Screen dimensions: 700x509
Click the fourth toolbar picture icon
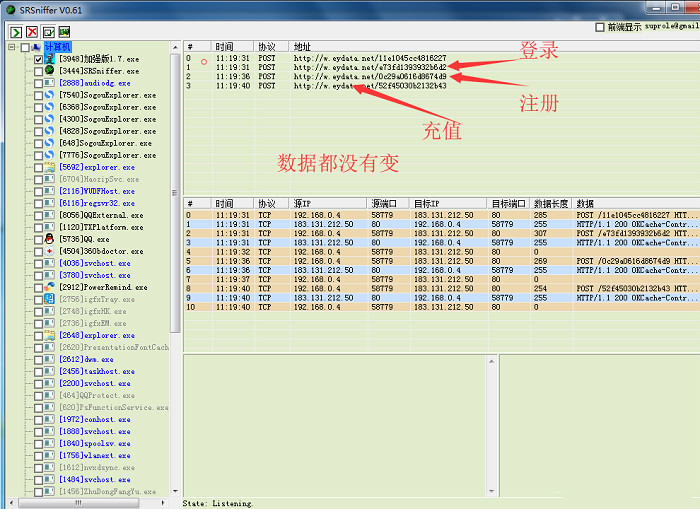click(65, 32)
